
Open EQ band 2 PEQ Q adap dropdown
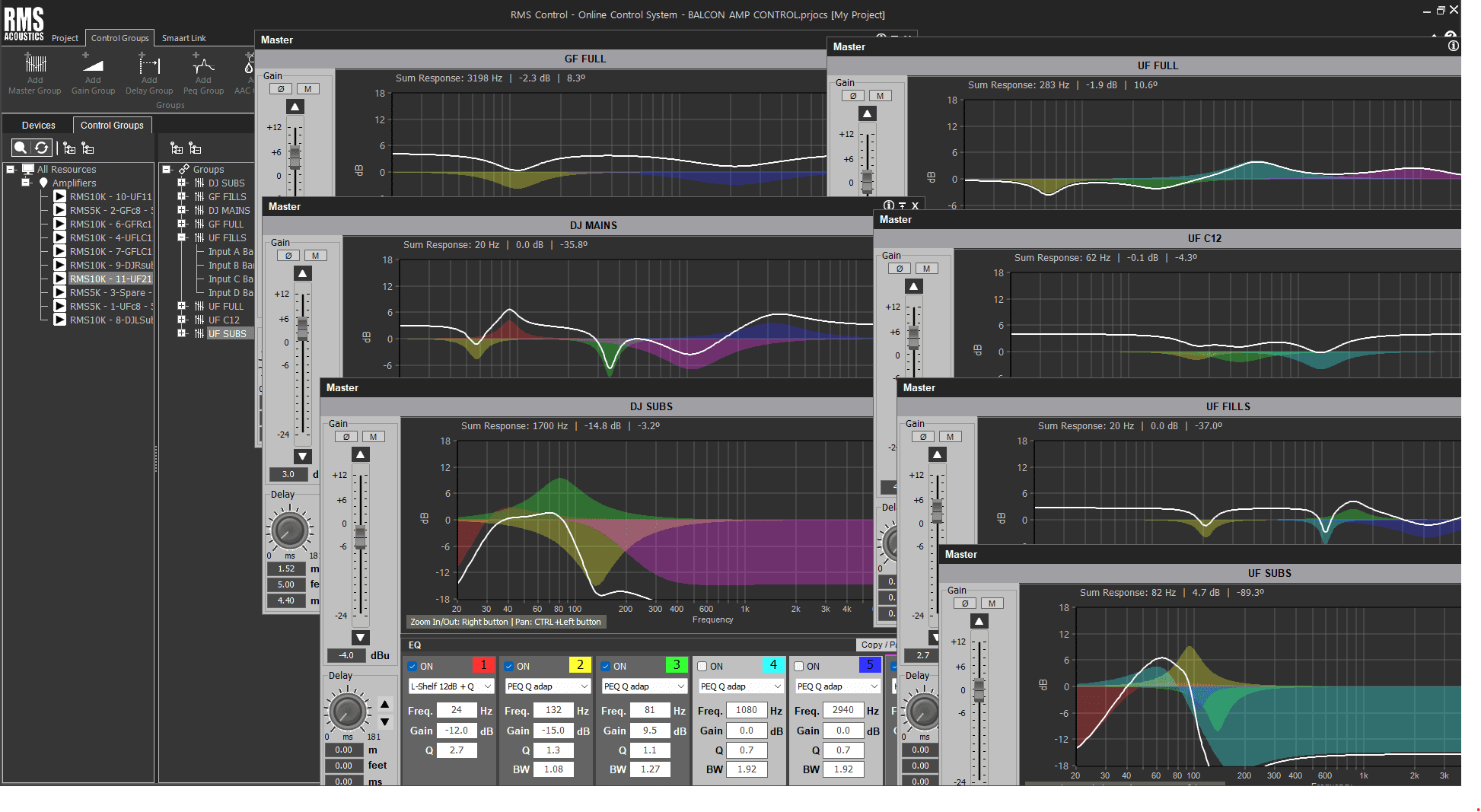click(548, 686)
